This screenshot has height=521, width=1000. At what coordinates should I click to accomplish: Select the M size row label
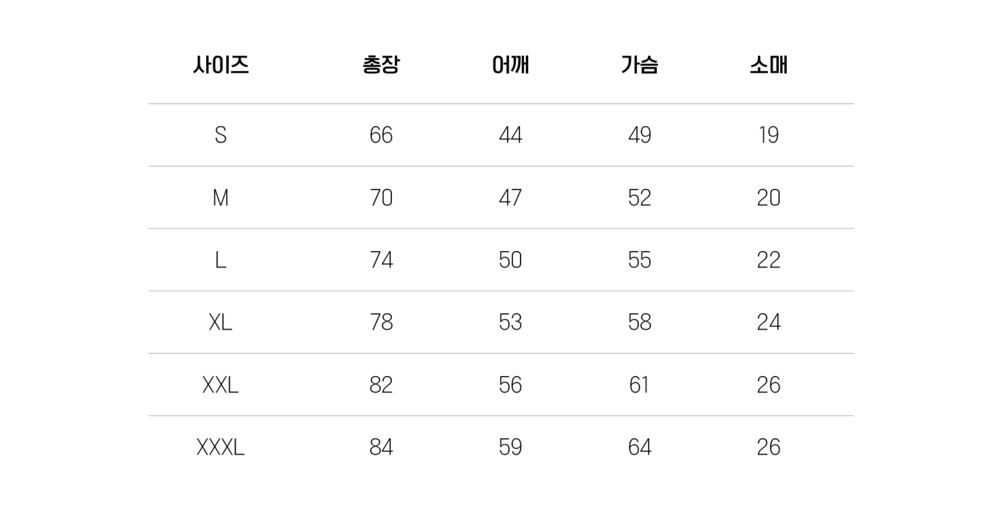pyautogui.click(x=220, y=198)
